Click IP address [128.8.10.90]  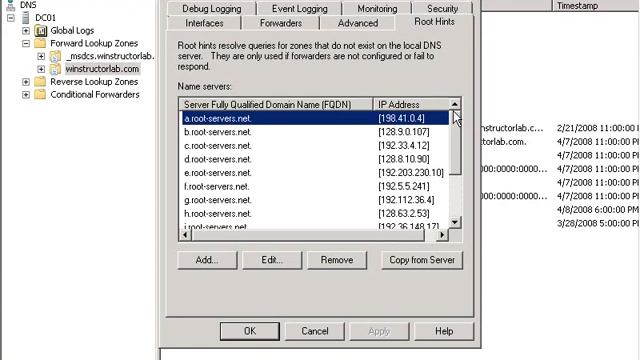click(404, 159)
